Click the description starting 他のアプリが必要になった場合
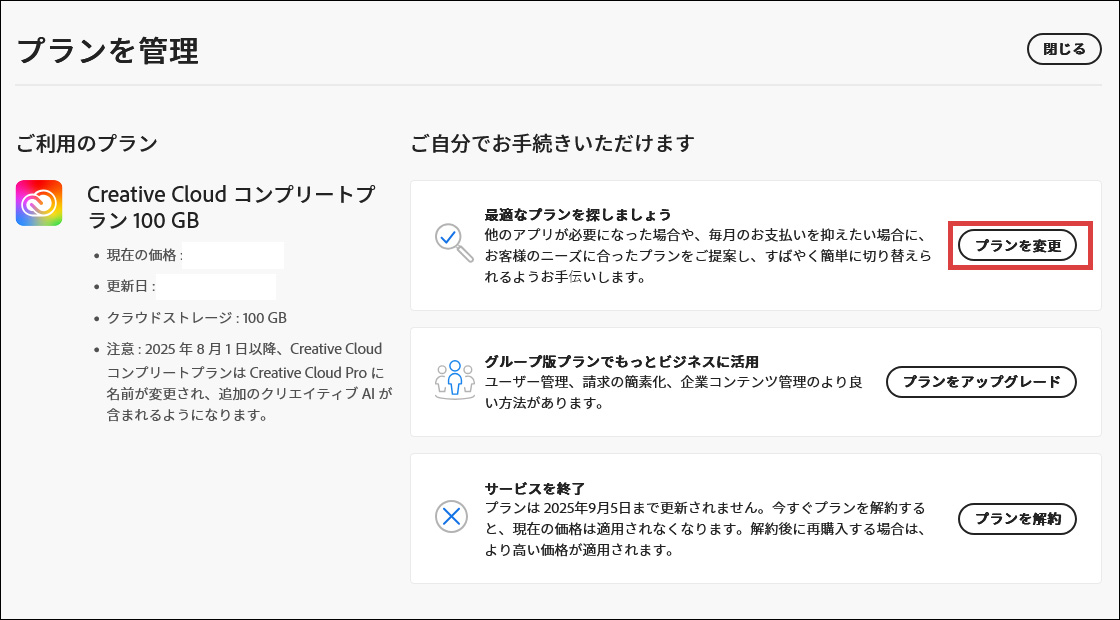The height and width of the screenshot is (620, 1120). (708, 256)
